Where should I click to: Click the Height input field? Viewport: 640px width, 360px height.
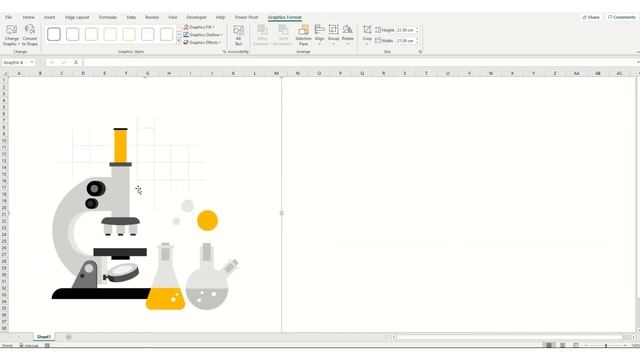[405, 30]
